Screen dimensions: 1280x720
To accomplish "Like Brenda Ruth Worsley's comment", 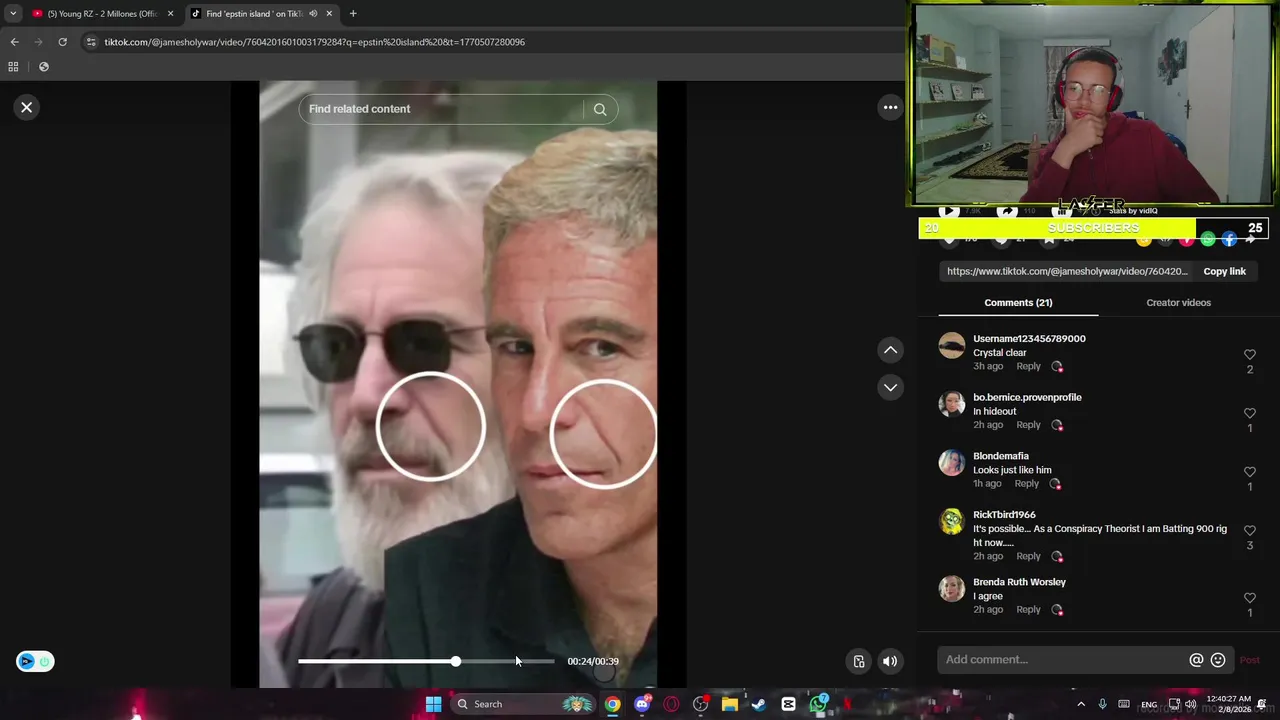I will (1249, 598).
